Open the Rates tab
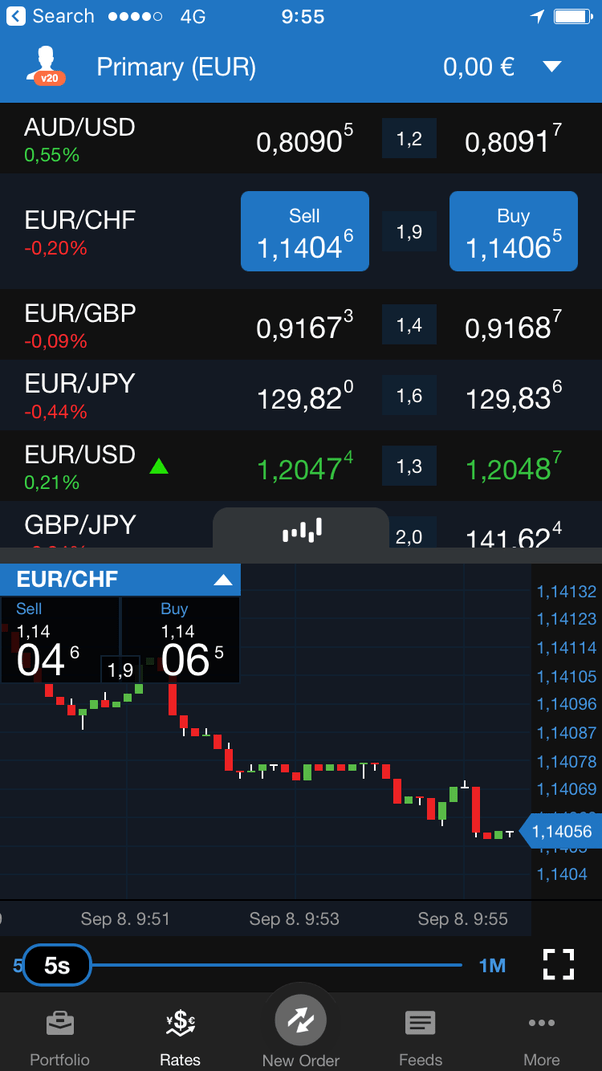 pyautogui.click(x=180, y=1038)
